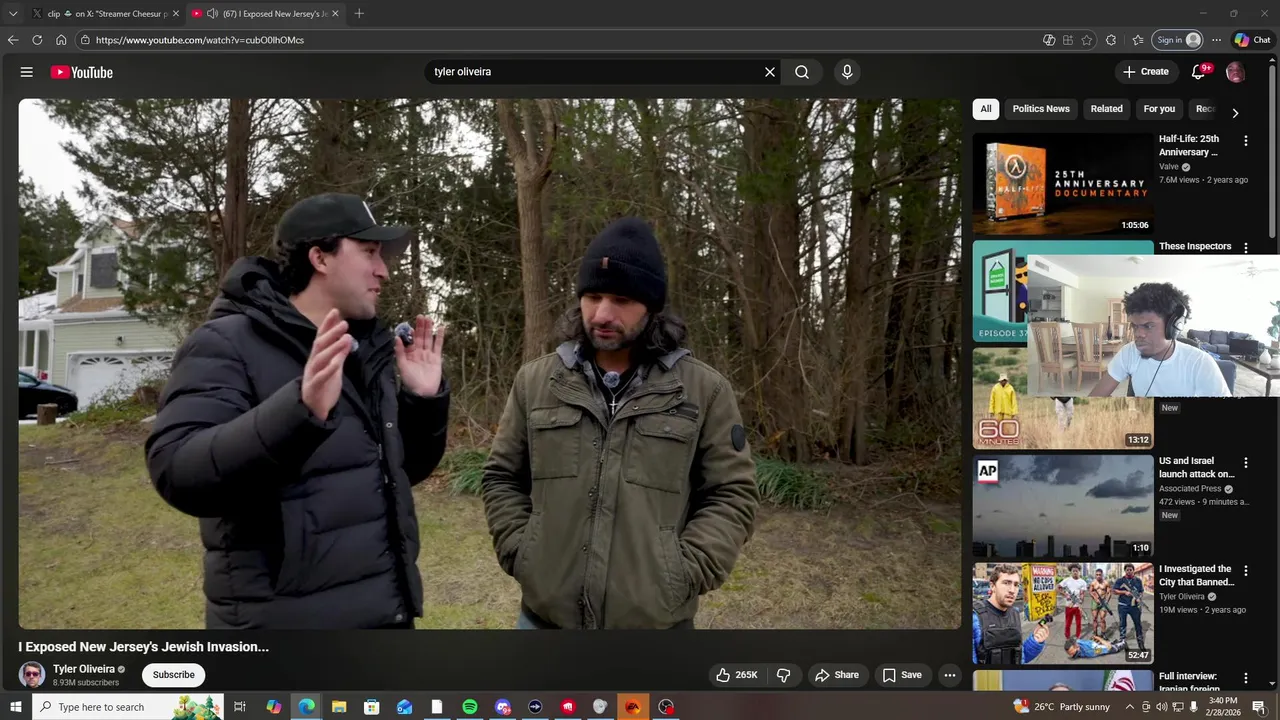1280x720 pixels.
Task: Open Windows Start menu
Action: click(x=16, y=707)
